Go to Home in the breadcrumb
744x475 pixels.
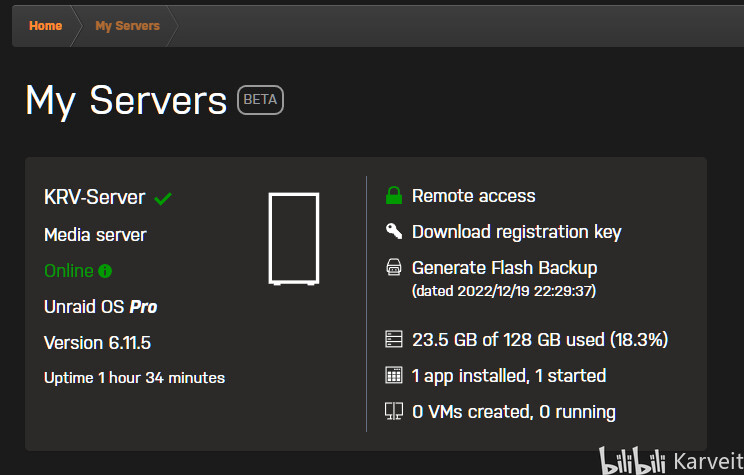point(46,26)
